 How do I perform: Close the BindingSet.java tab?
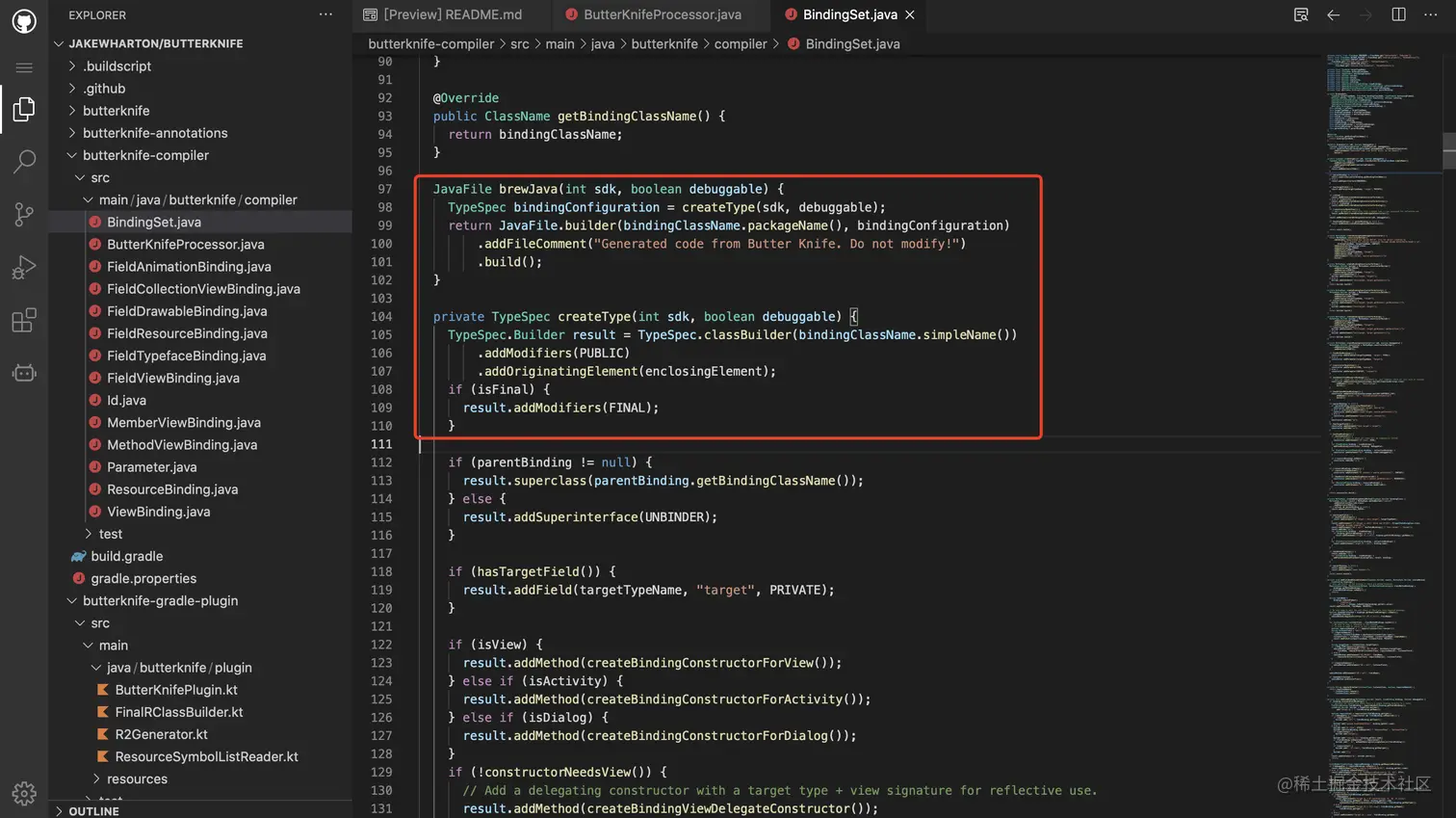pos(910,14)
